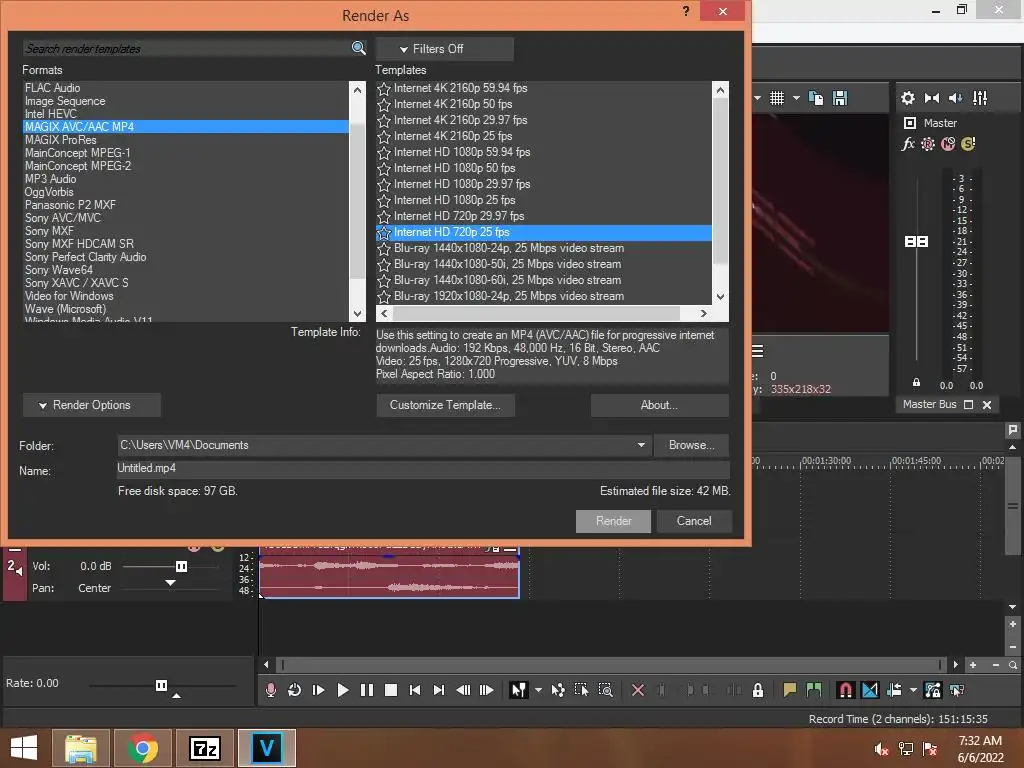Image resolution: width=1024 pixels, height=768 pixels.
Task: Open Google Chrome from taskbar
Action: pos(143,748)
